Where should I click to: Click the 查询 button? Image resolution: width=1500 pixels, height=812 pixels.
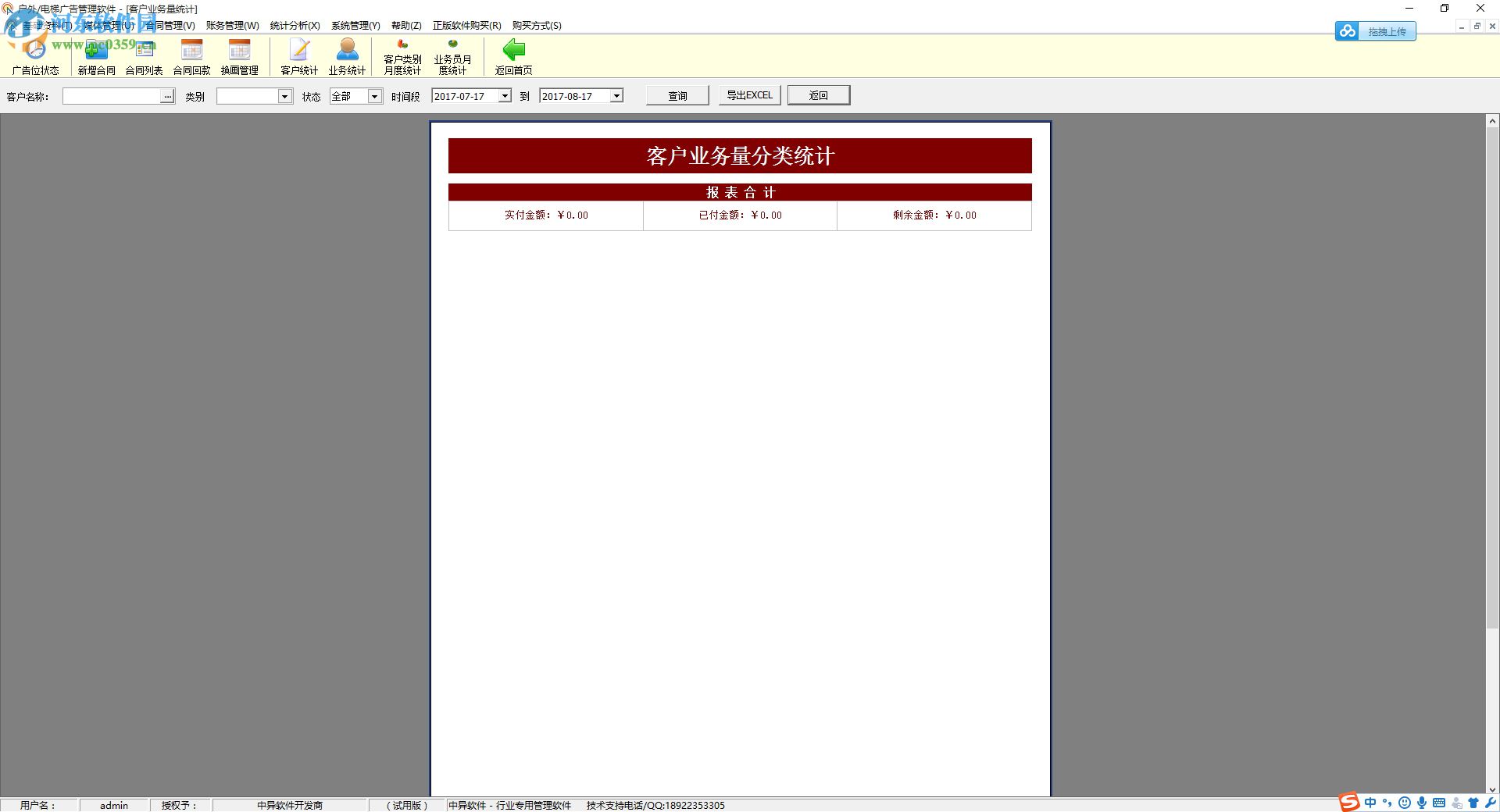(677, 95)
